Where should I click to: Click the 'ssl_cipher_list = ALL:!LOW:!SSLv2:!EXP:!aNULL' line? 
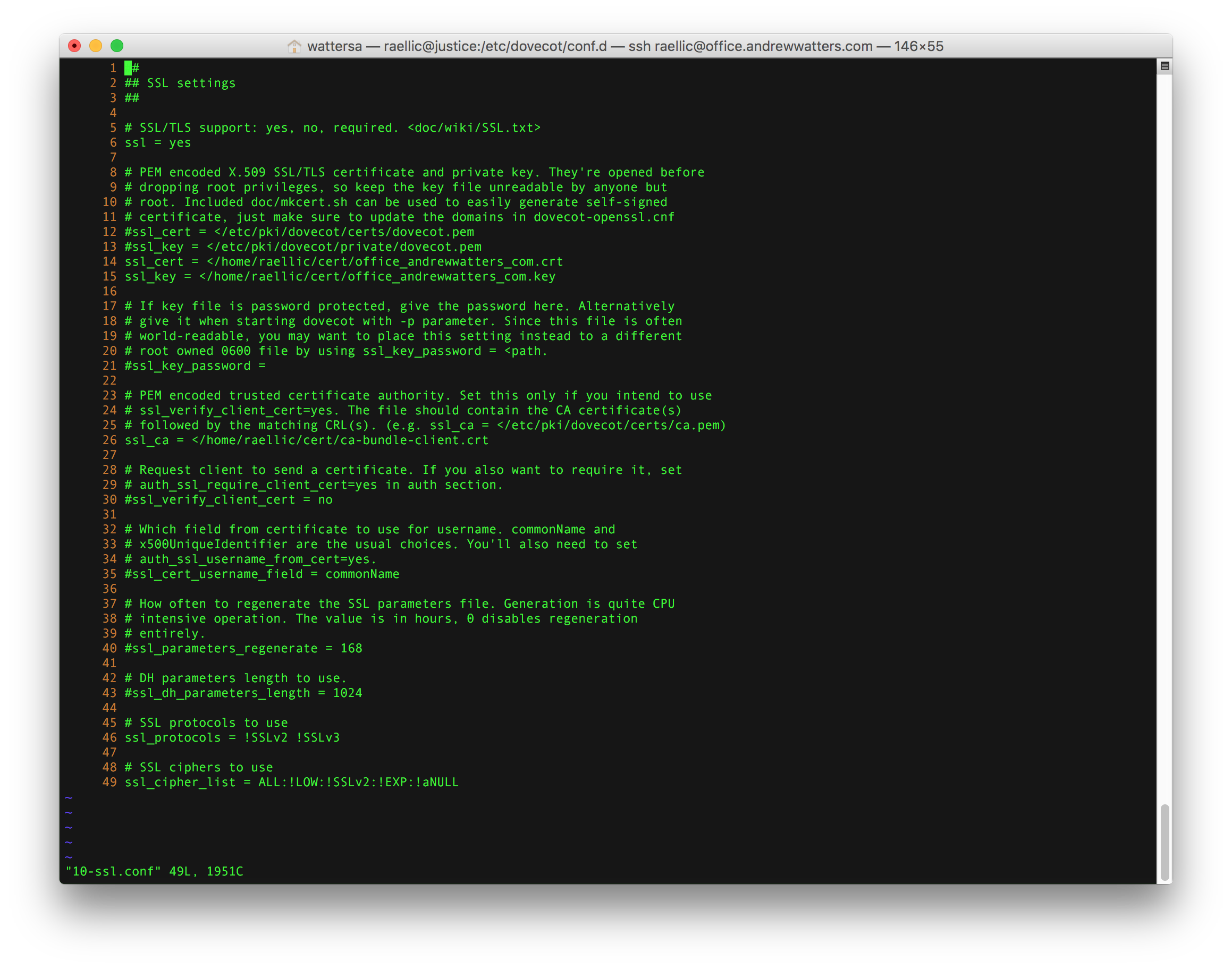click(x=292, y=783)
